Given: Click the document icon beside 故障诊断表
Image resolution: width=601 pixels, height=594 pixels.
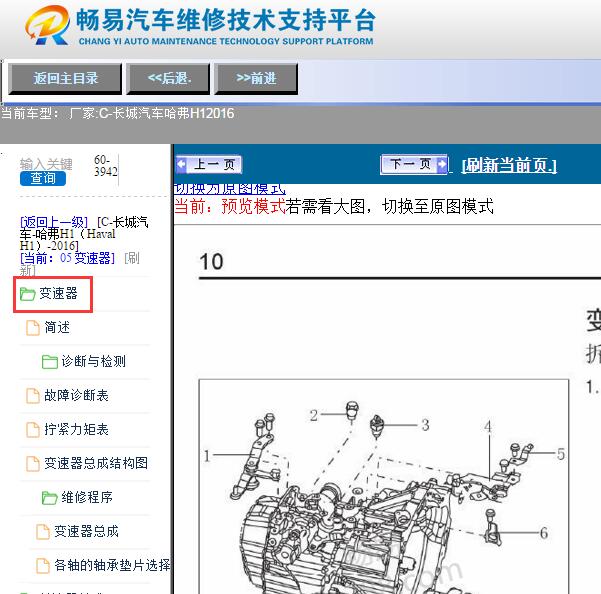Looking at the screenshot, I should coord(33,396).
